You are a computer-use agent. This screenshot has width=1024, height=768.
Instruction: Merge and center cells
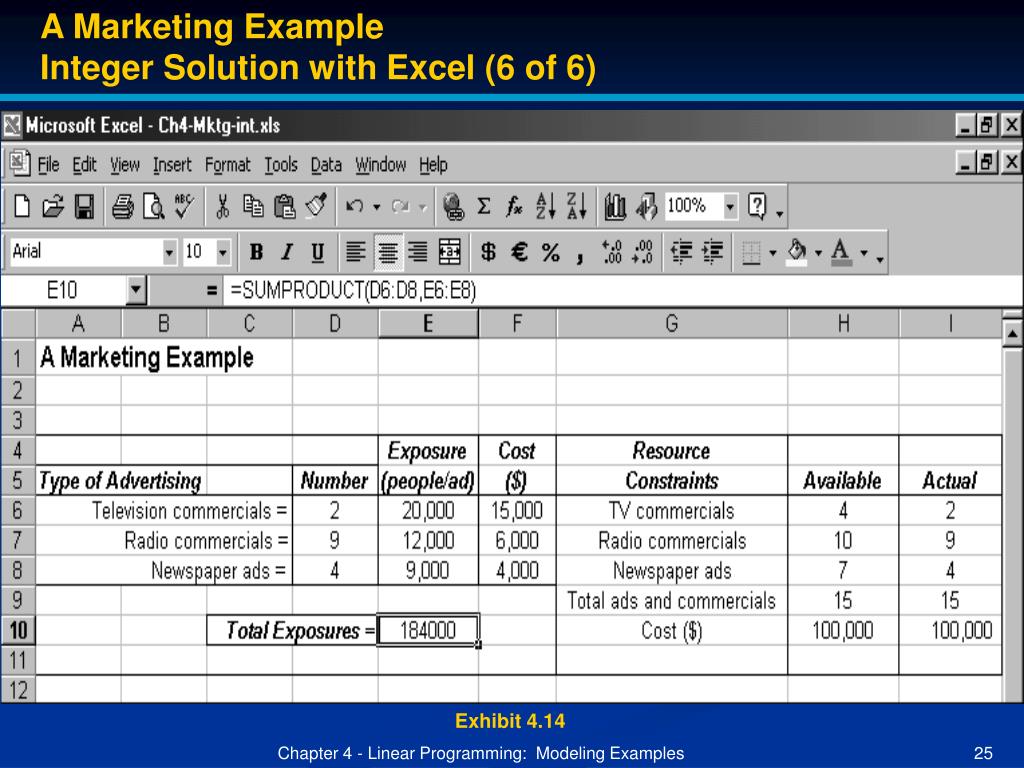449,251
